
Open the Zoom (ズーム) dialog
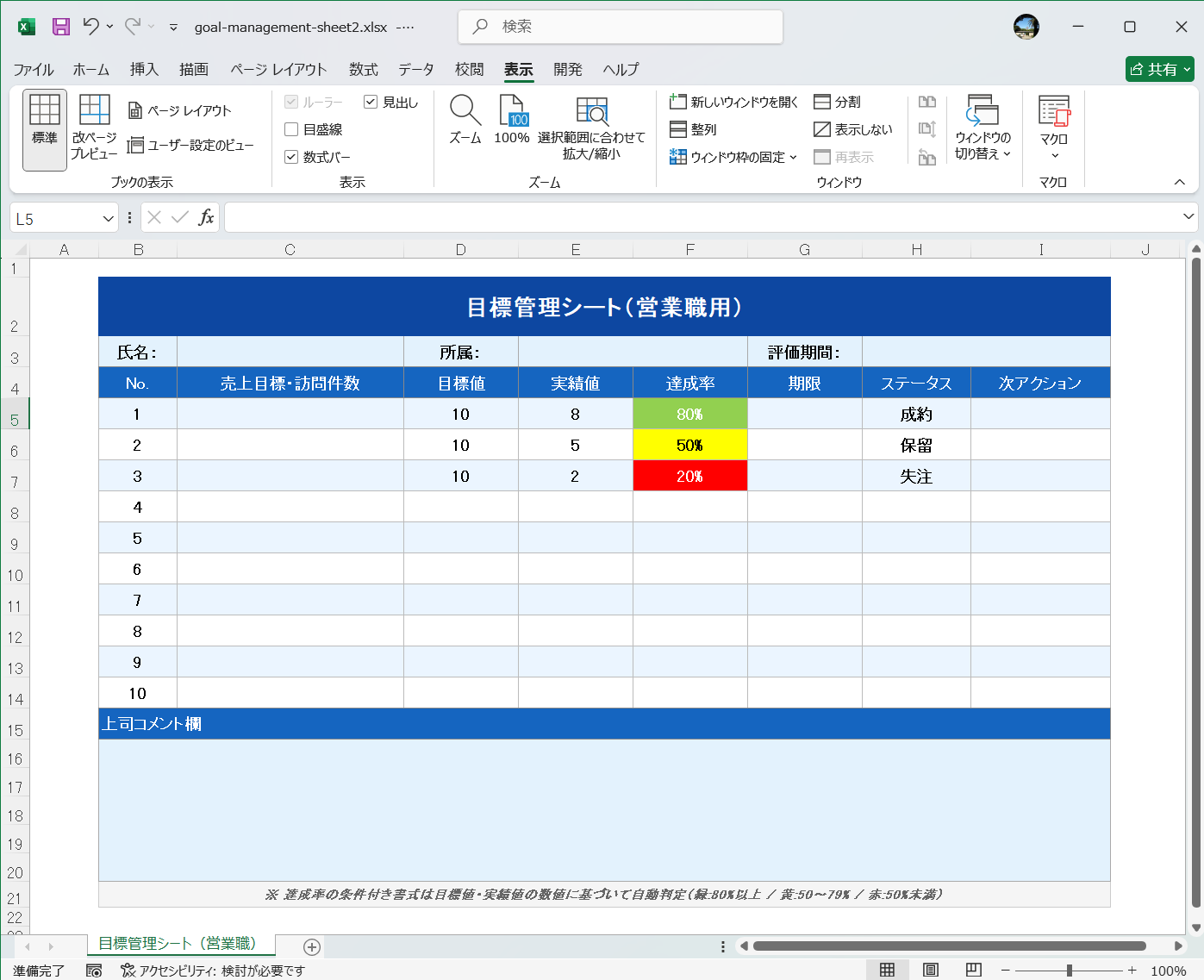coord(465,120)
